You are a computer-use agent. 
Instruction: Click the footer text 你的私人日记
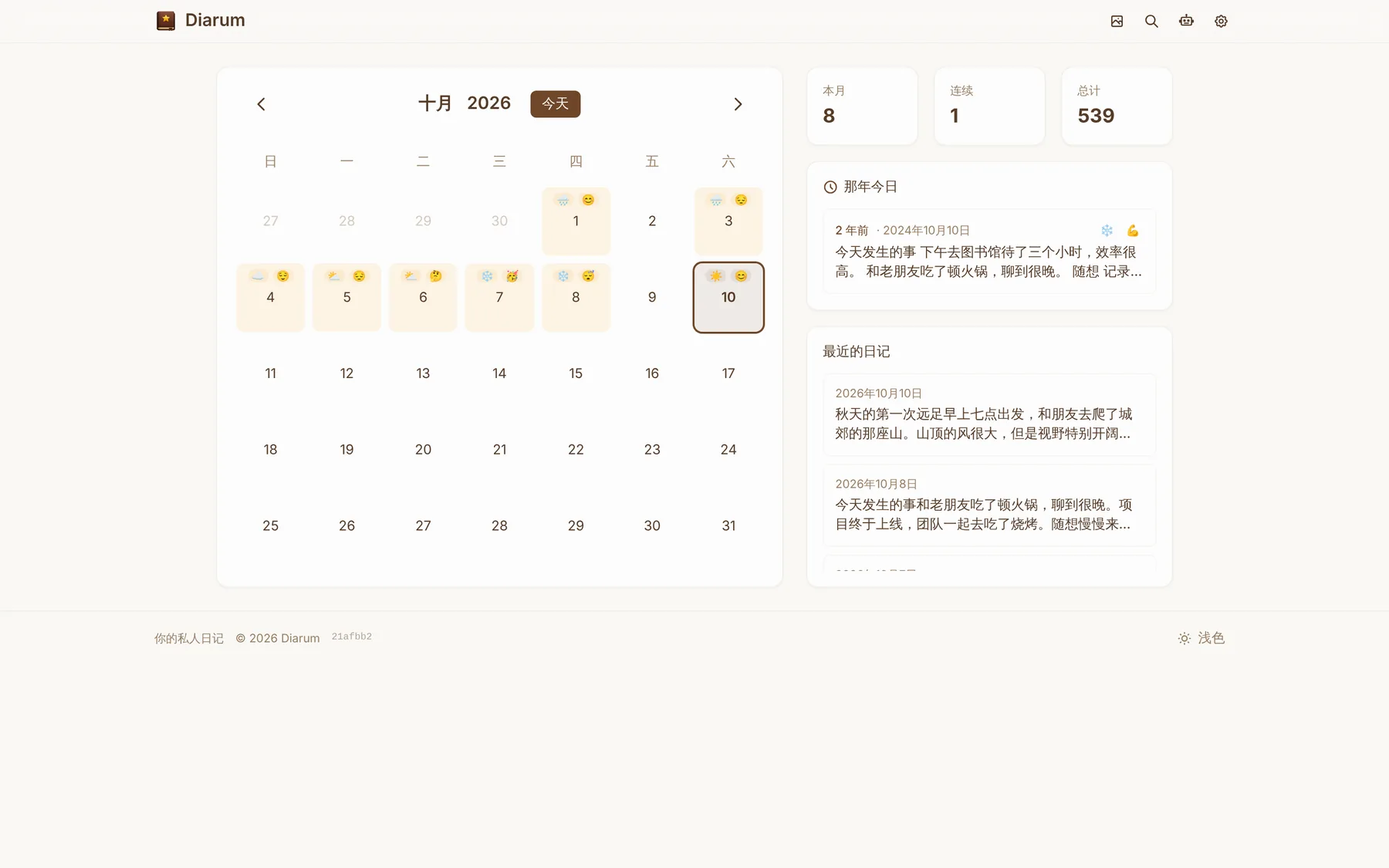point(189,638)
